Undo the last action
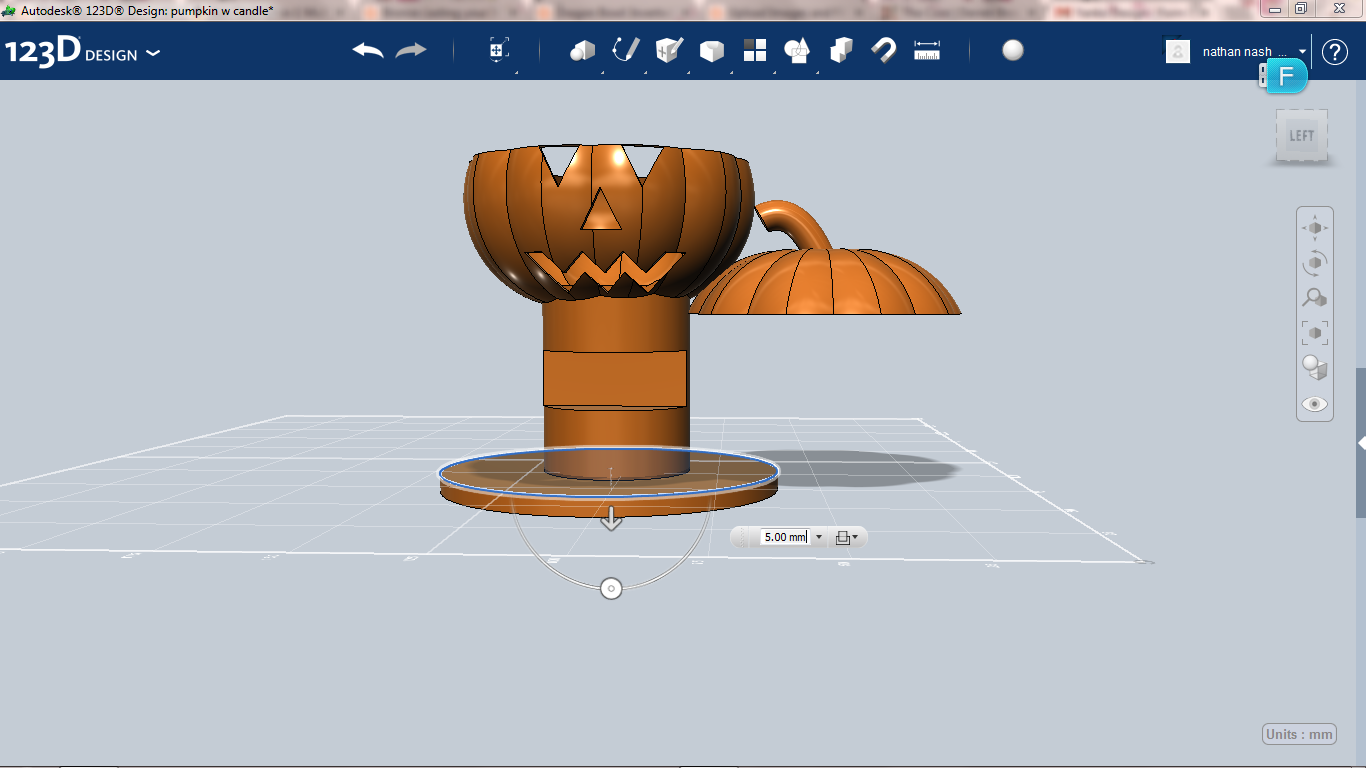This screenshot has width=1366, height=768. (368, 51)
